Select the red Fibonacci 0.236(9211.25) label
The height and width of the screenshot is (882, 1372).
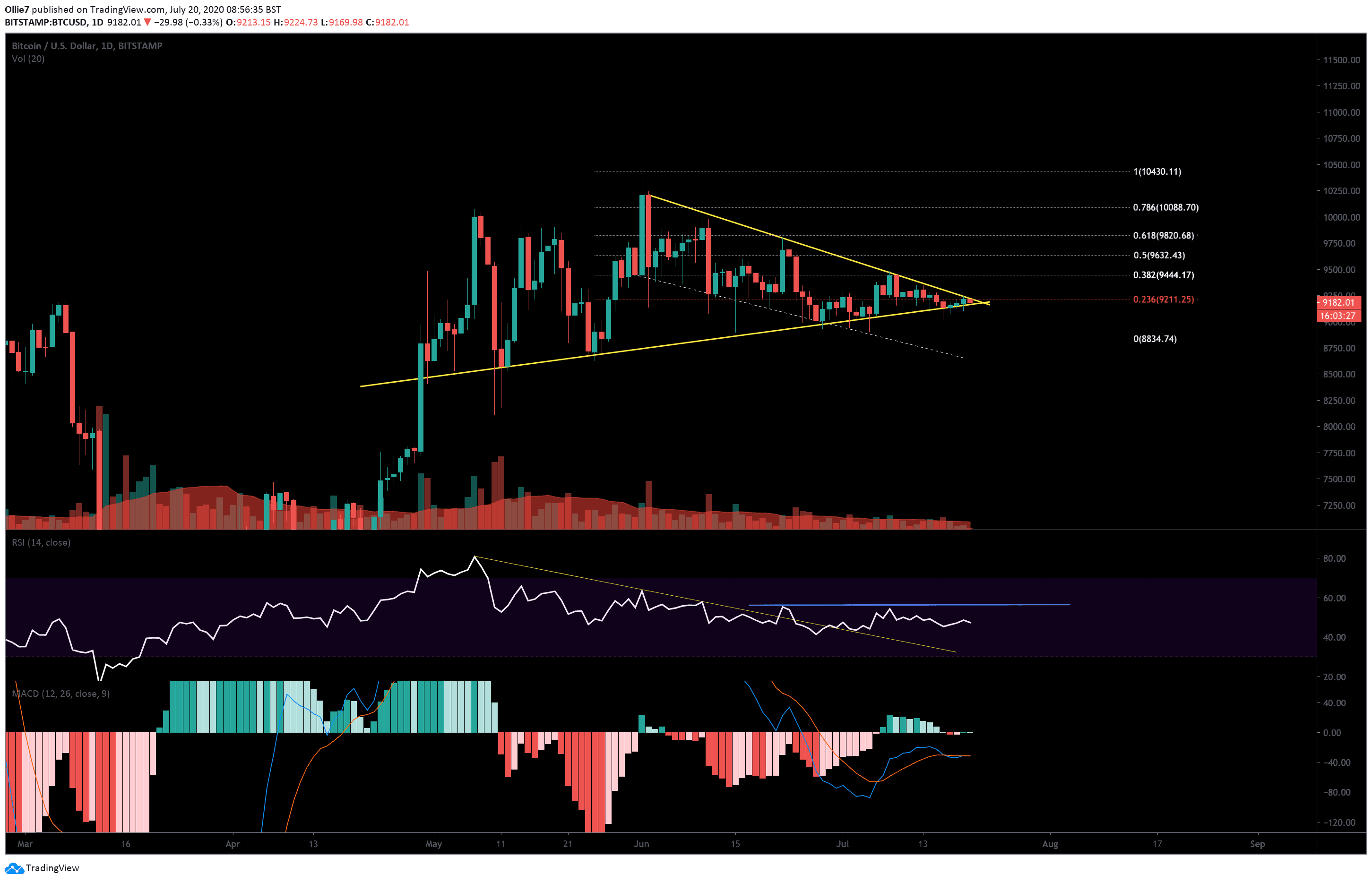(1164, 300)
